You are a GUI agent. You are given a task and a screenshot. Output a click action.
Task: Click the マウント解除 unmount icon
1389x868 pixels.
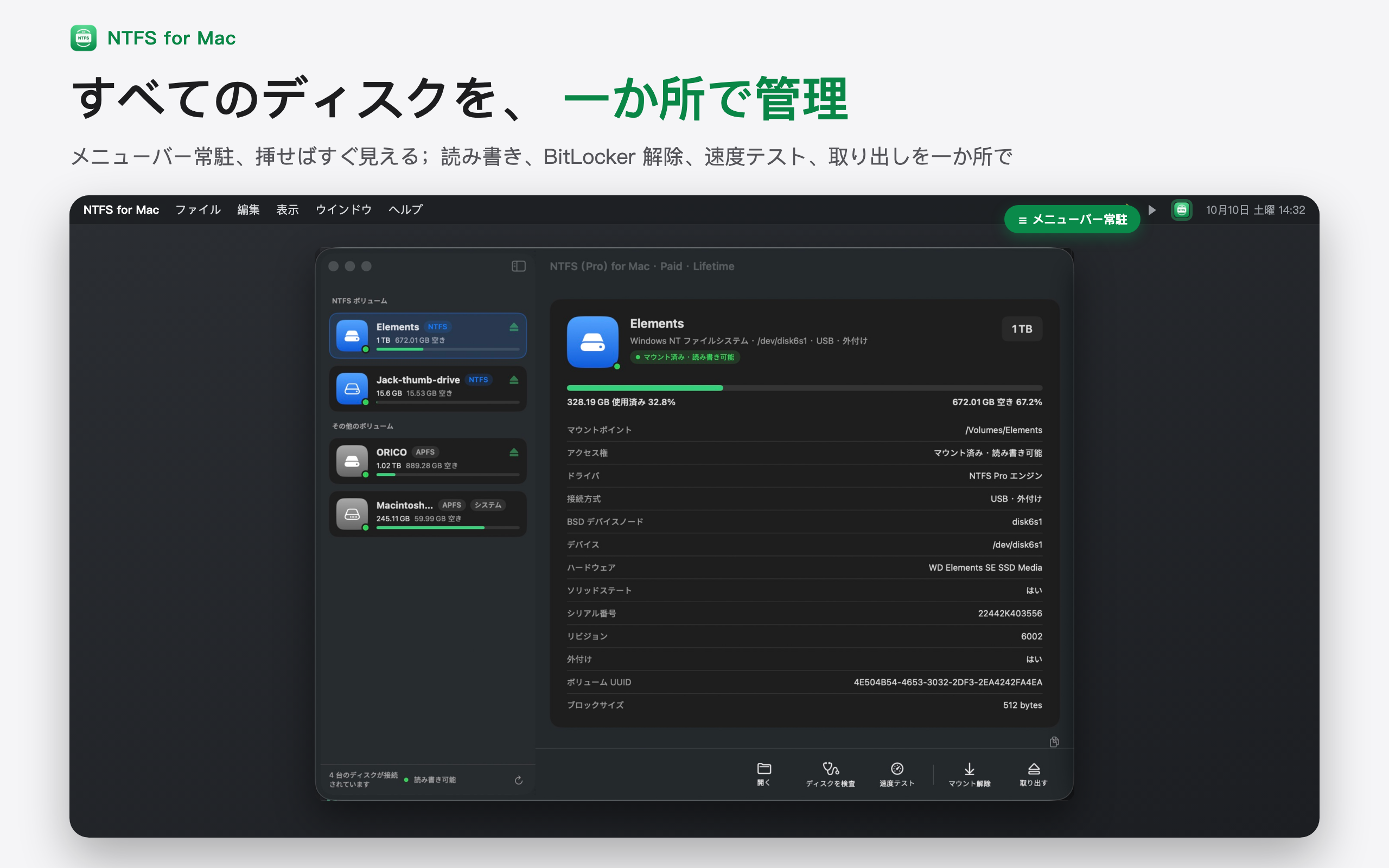[970, 769]
